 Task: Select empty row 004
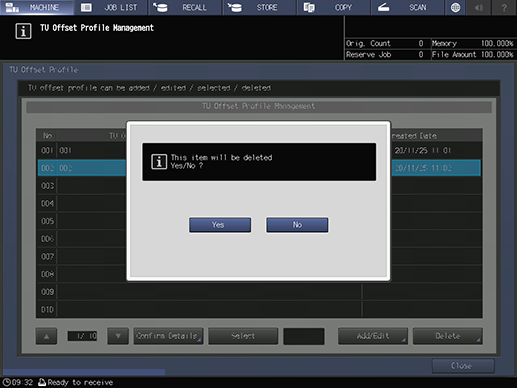click(x=259, y=203)
